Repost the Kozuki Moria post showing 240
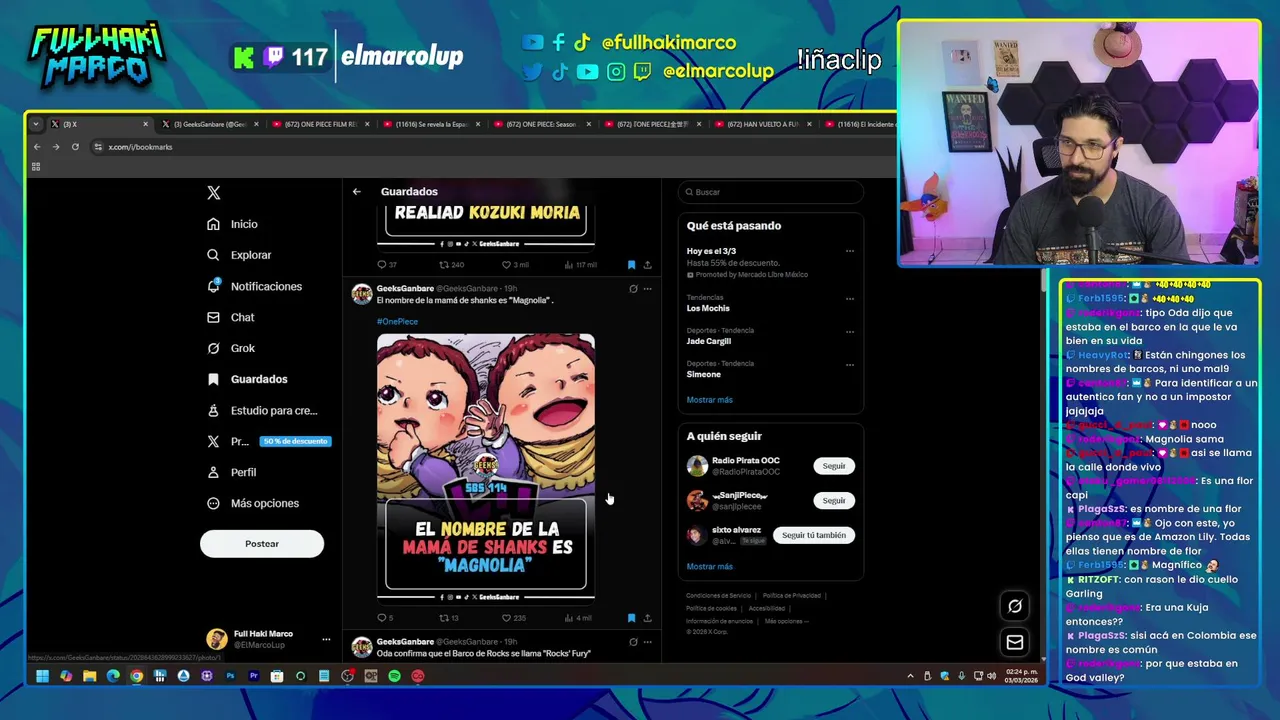The width and height of the screenshot is (1280, 720). click(x=452, y=265)
